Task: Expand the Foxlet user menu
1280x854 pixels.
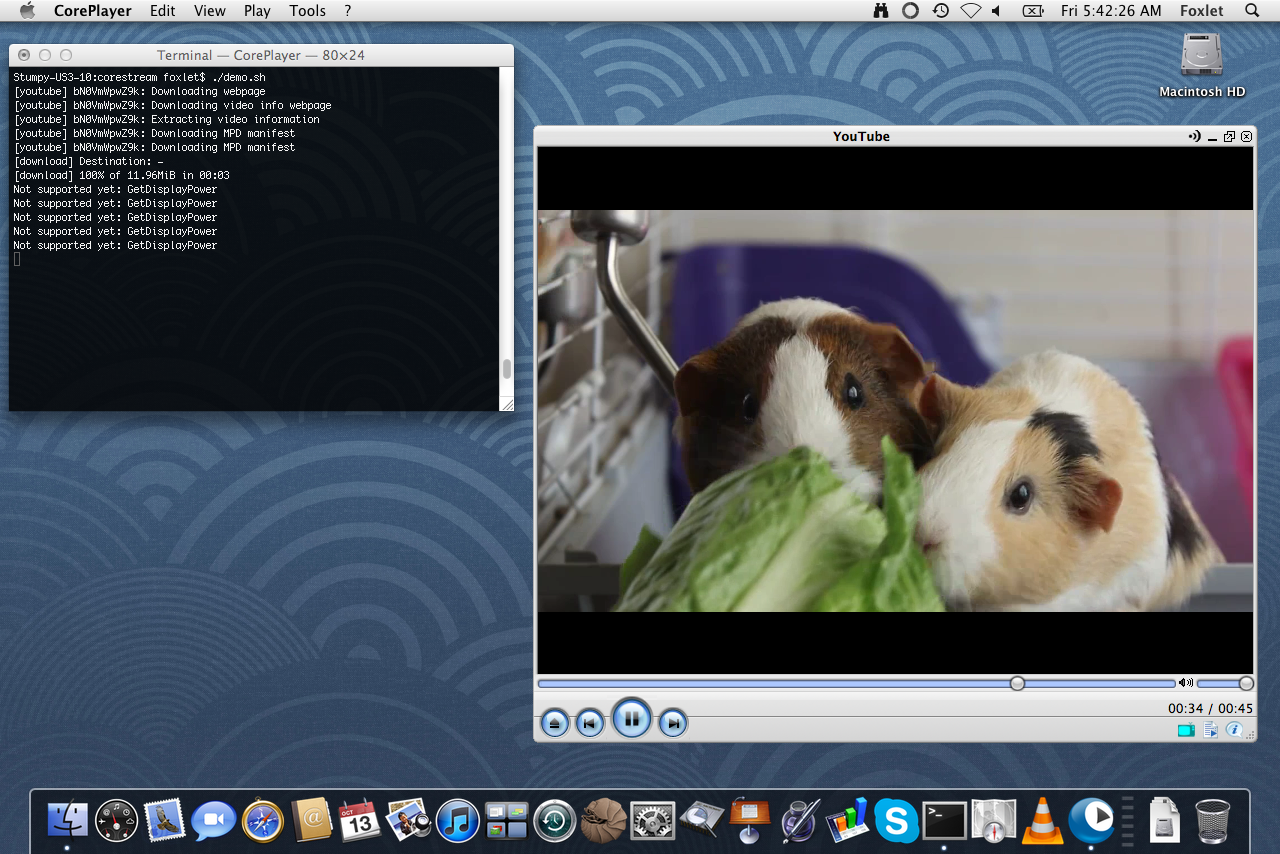Action: coord(1201,11)
